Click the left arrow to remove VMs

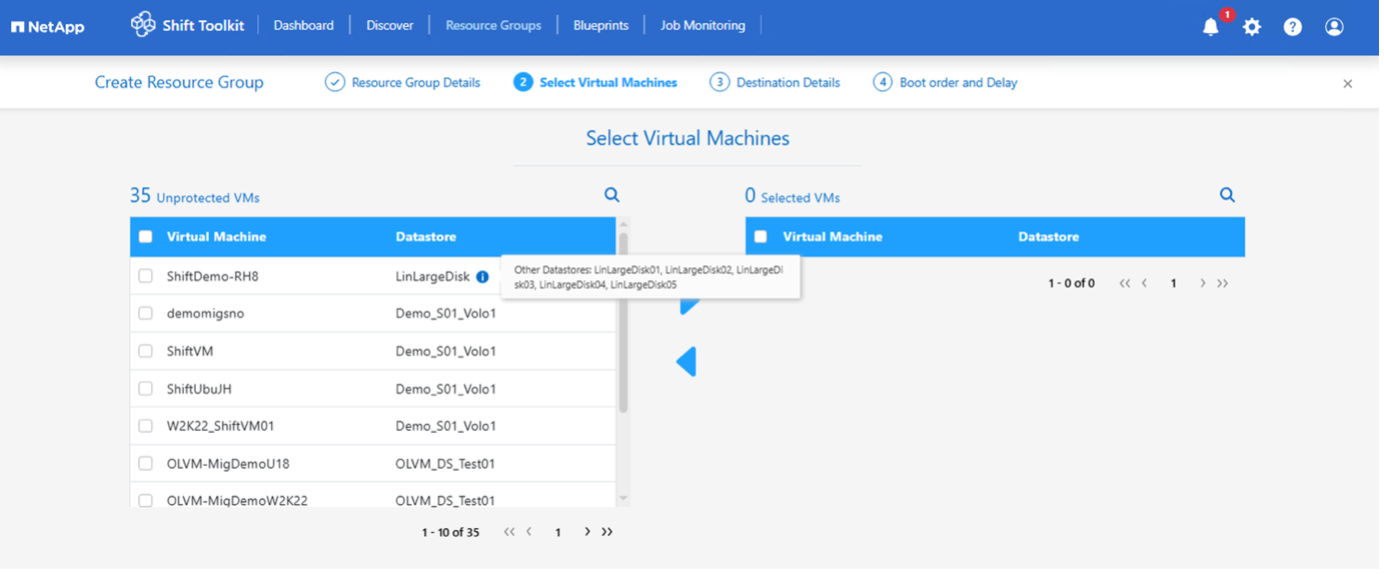tap(686, 361)
